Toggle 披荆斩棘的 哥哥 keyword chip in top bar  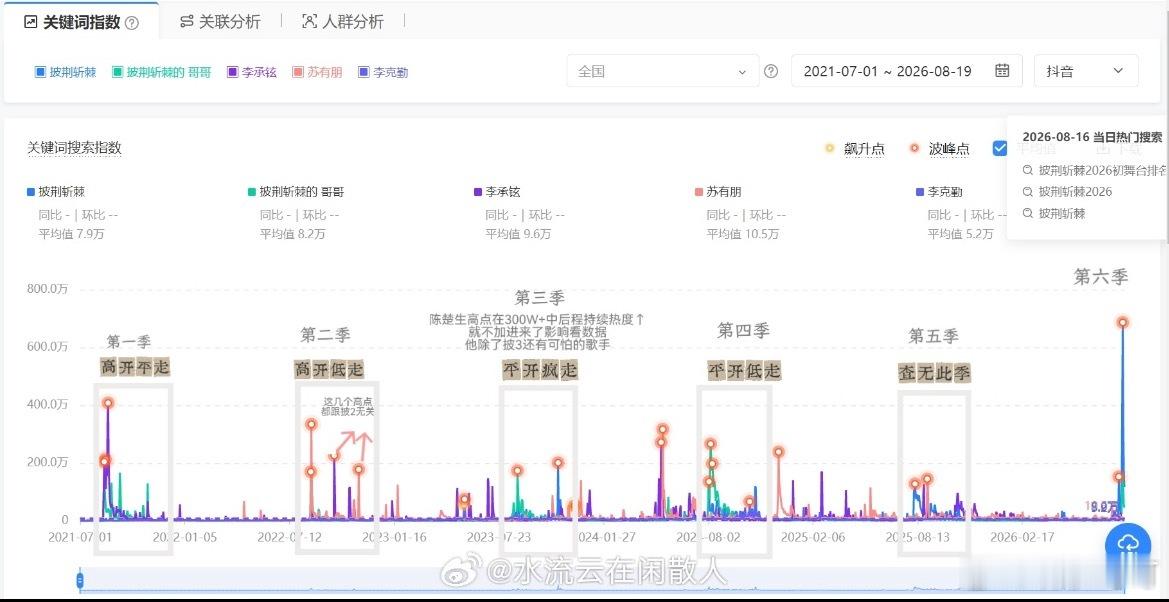coord(162,72)
